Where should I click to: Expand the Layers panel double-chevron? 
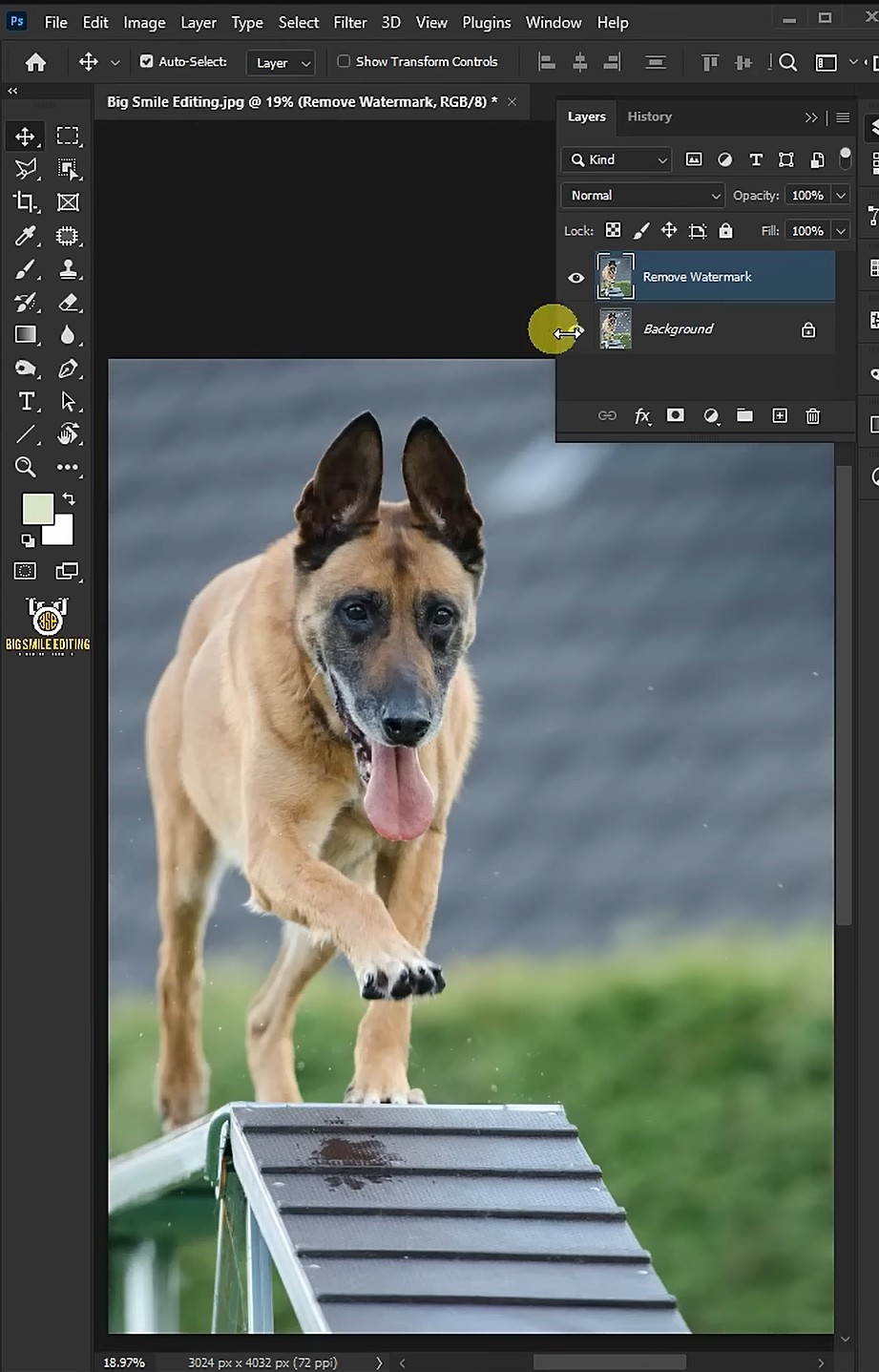pyautogui.click(x=811, y=117)
